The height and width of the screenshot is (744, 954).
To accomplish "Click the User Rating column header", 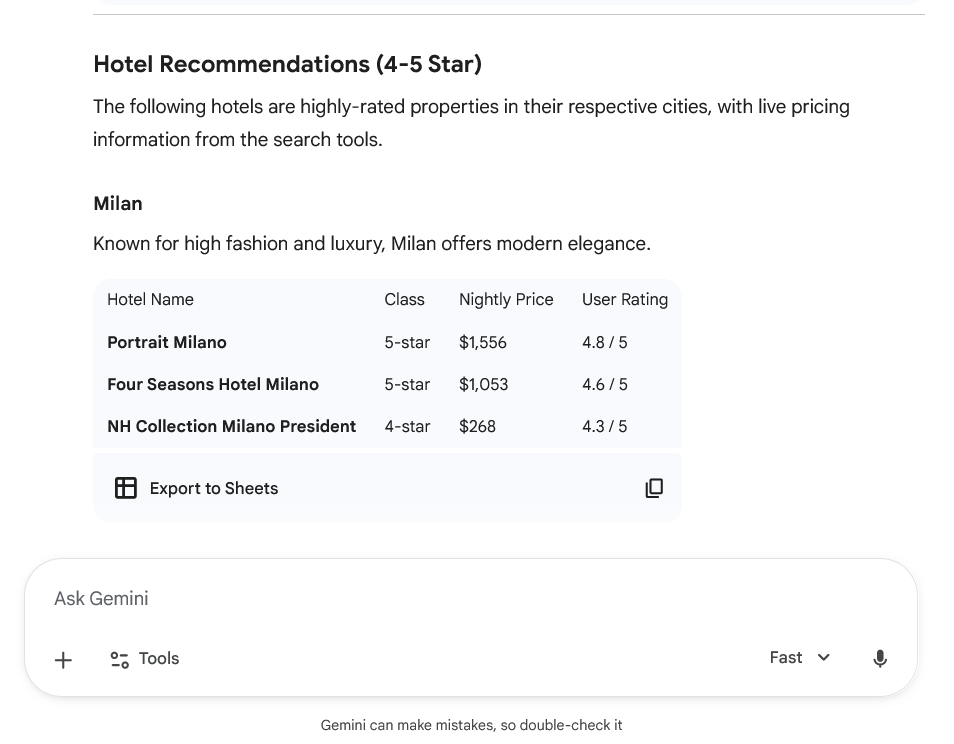I will 625,299.
